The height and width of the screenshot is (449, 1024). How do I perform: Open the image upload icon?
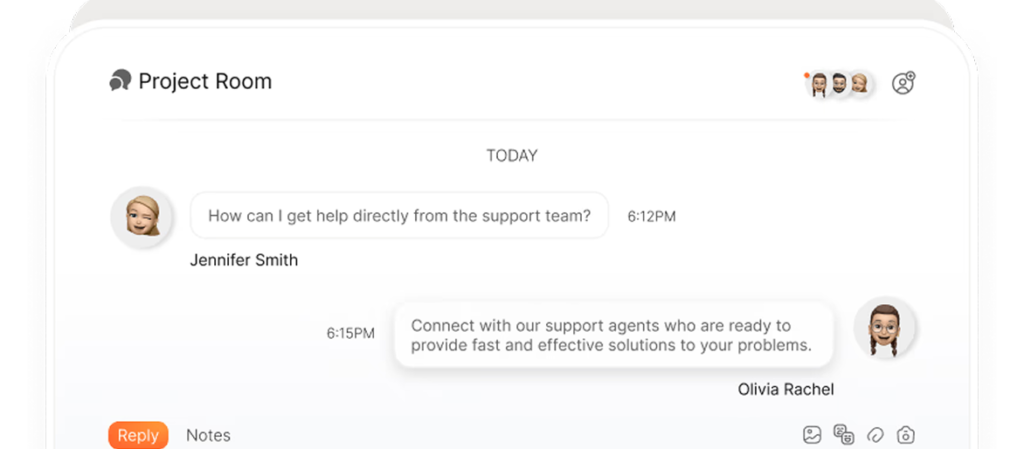coord(812,435)
